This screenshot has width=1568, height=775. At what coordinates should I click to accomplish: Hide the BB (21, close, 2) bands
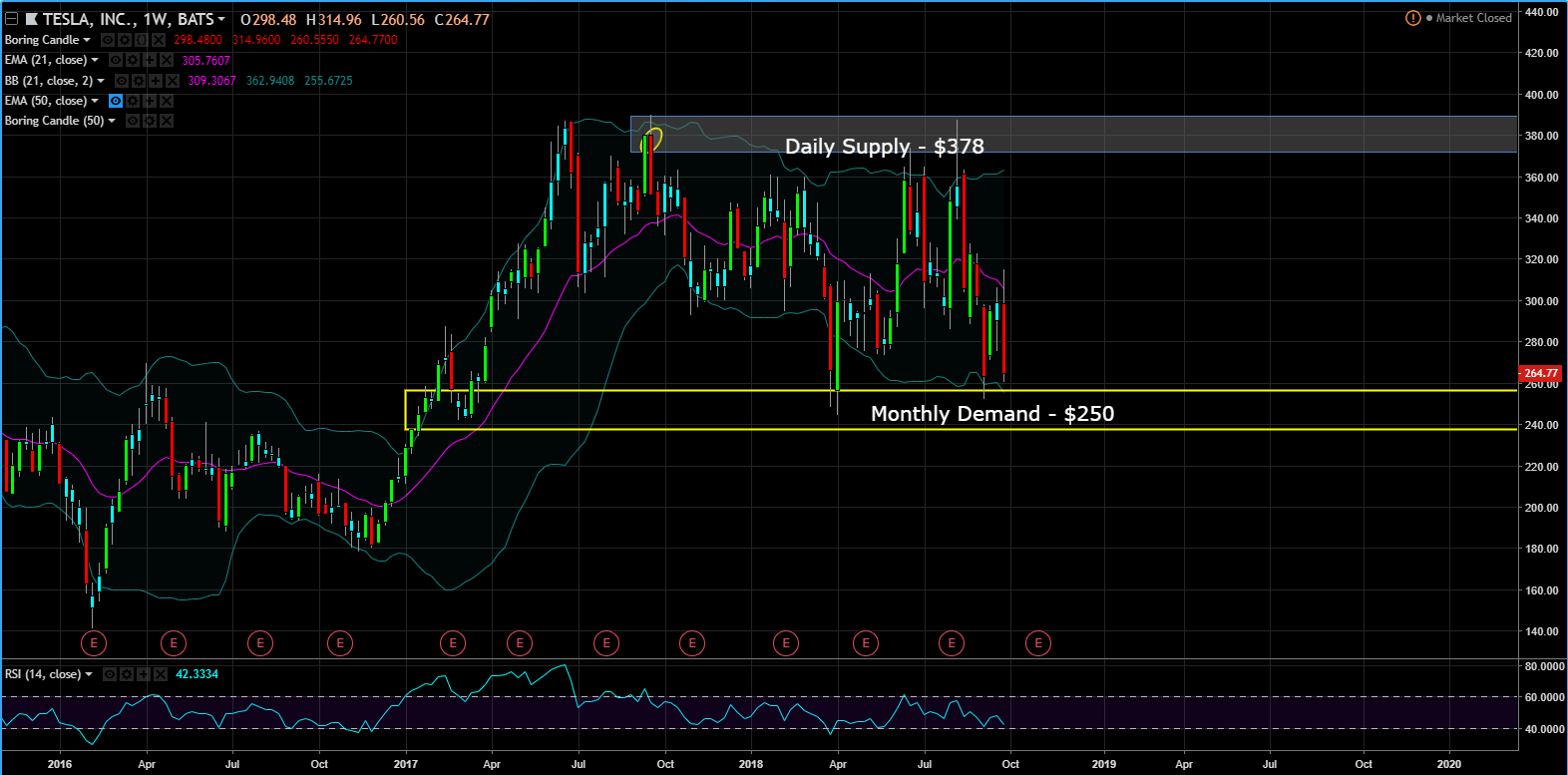click(122, 81)
